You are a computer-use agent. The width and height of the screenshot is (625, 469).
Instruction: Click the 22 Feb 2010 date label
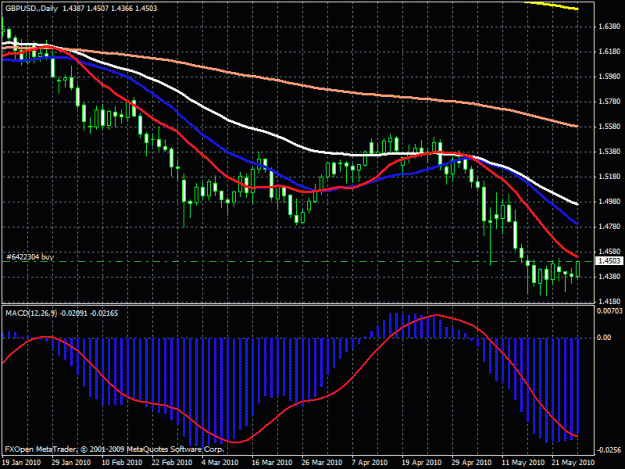(172, 463)
